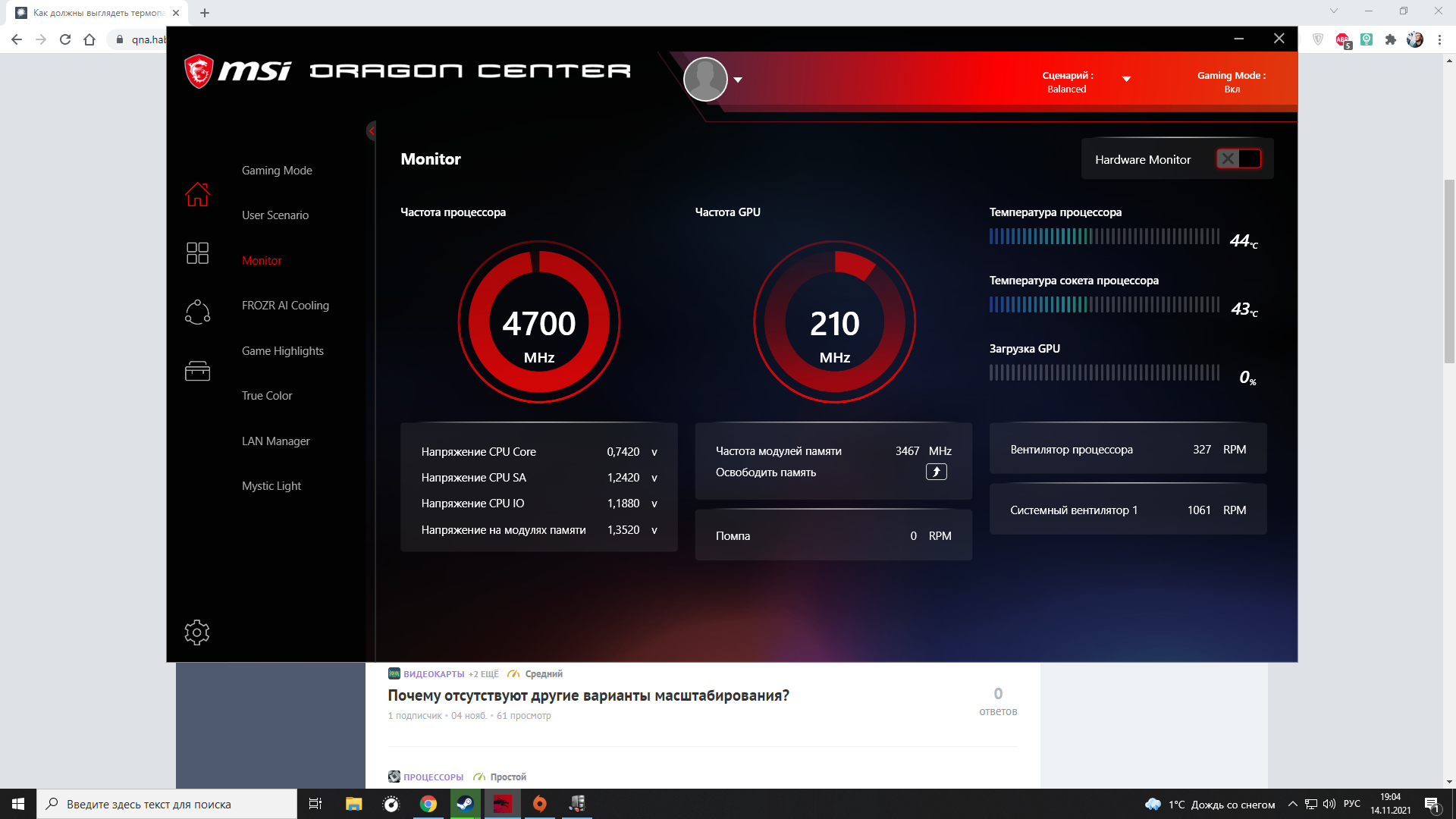Screen dimensions: 1456x819
Task: Select Monitor menu item
Action: 262,260
